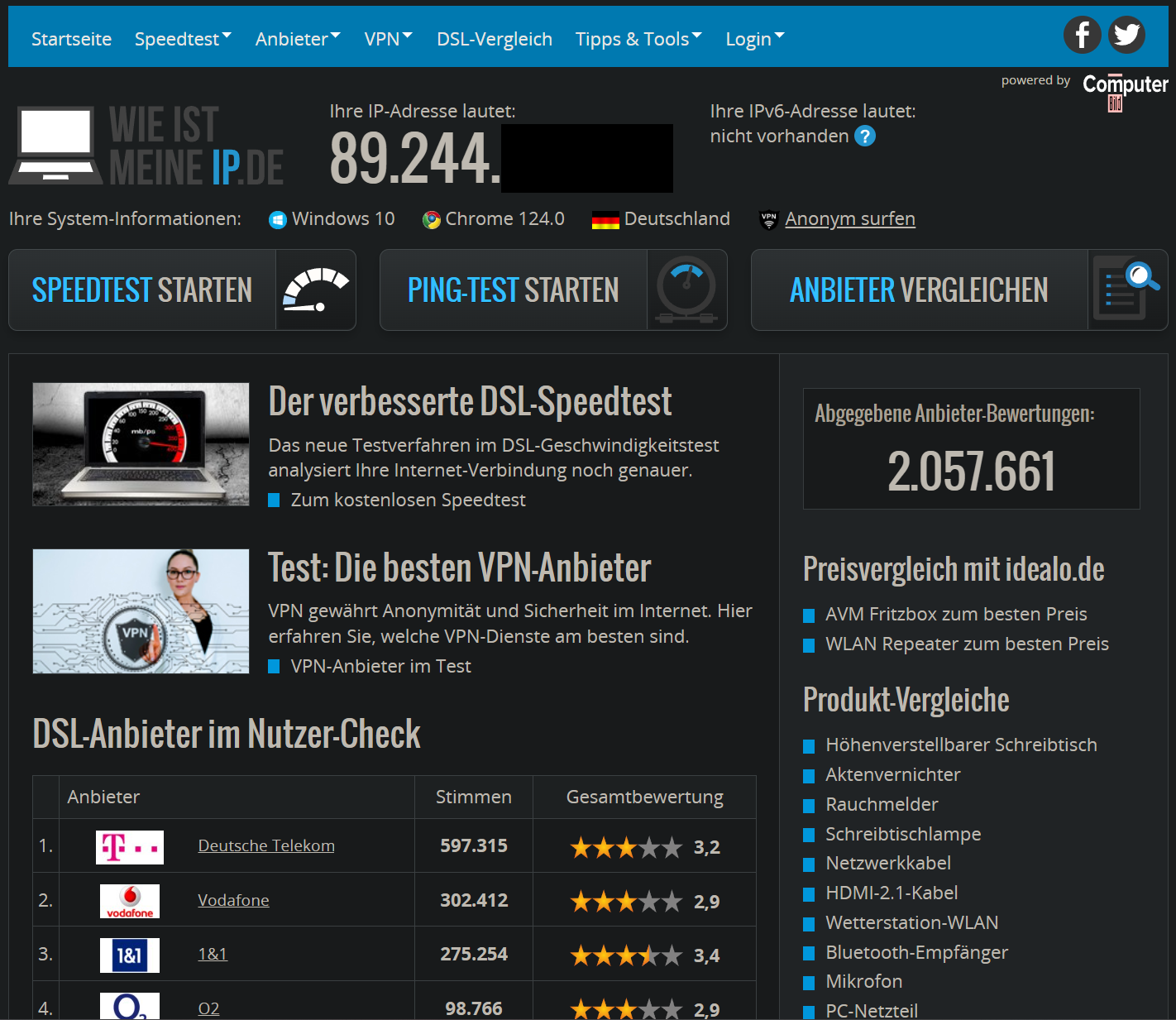This screenshot has width=1176, height=1020.
Task: Open the HDMI-2.1-Kabel comparison link
Action: (892, 893)
